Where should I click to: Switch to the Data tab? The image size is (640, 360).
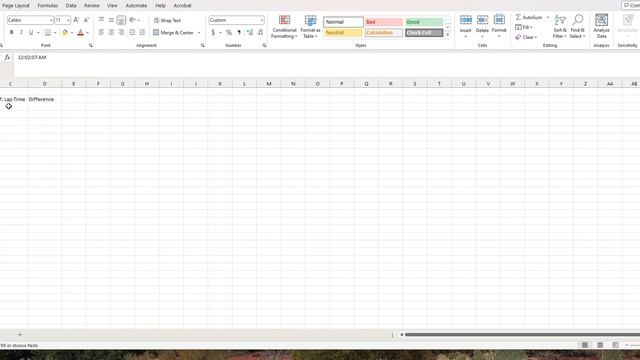point(71,6)
